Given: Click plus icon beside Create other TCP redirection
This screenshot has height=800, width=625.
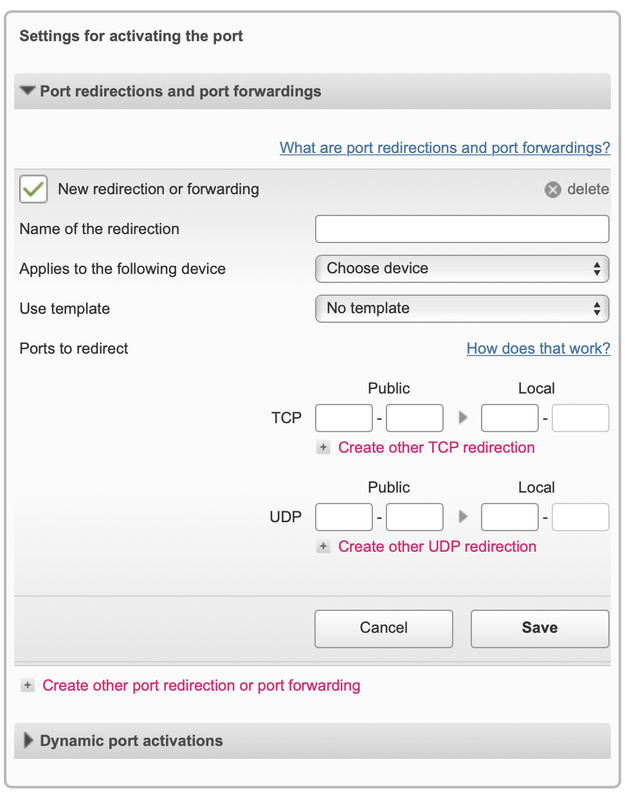Looking at the screenshot, I should click(323, 448).
